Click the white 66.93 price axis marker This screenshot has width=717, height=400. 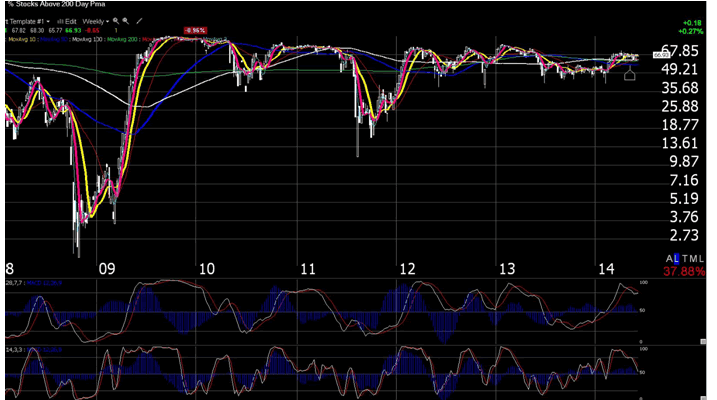pyautogui.click(x=661, y=55)
